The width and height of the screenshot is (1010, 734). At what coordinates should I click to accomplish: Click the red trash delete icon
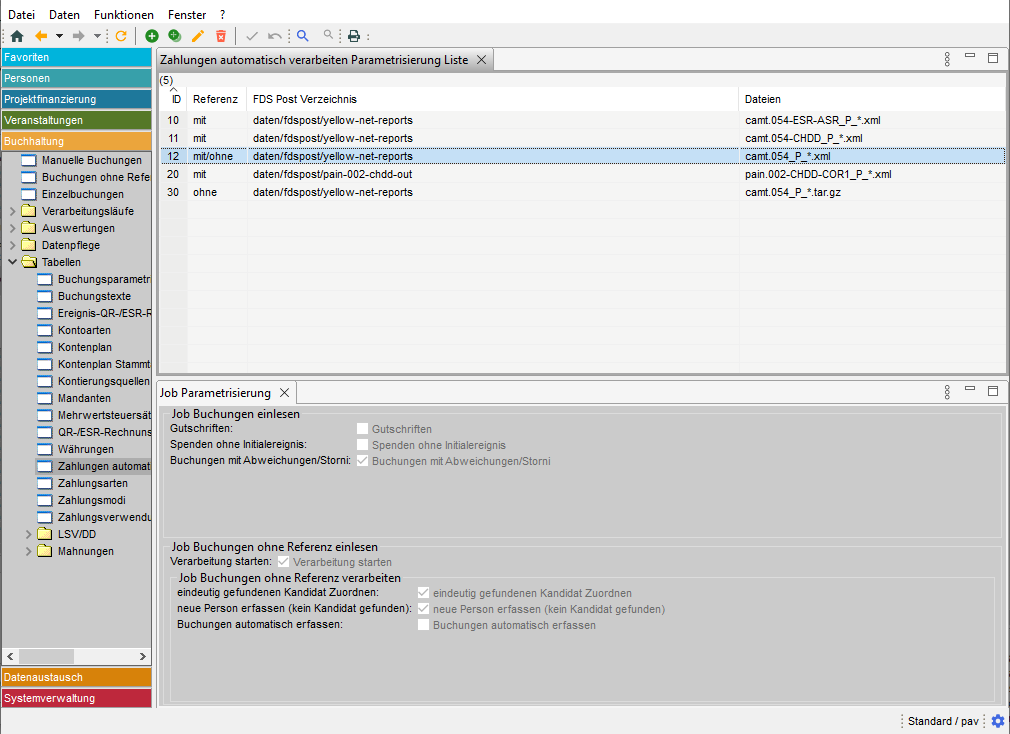(x=221, y=36)
